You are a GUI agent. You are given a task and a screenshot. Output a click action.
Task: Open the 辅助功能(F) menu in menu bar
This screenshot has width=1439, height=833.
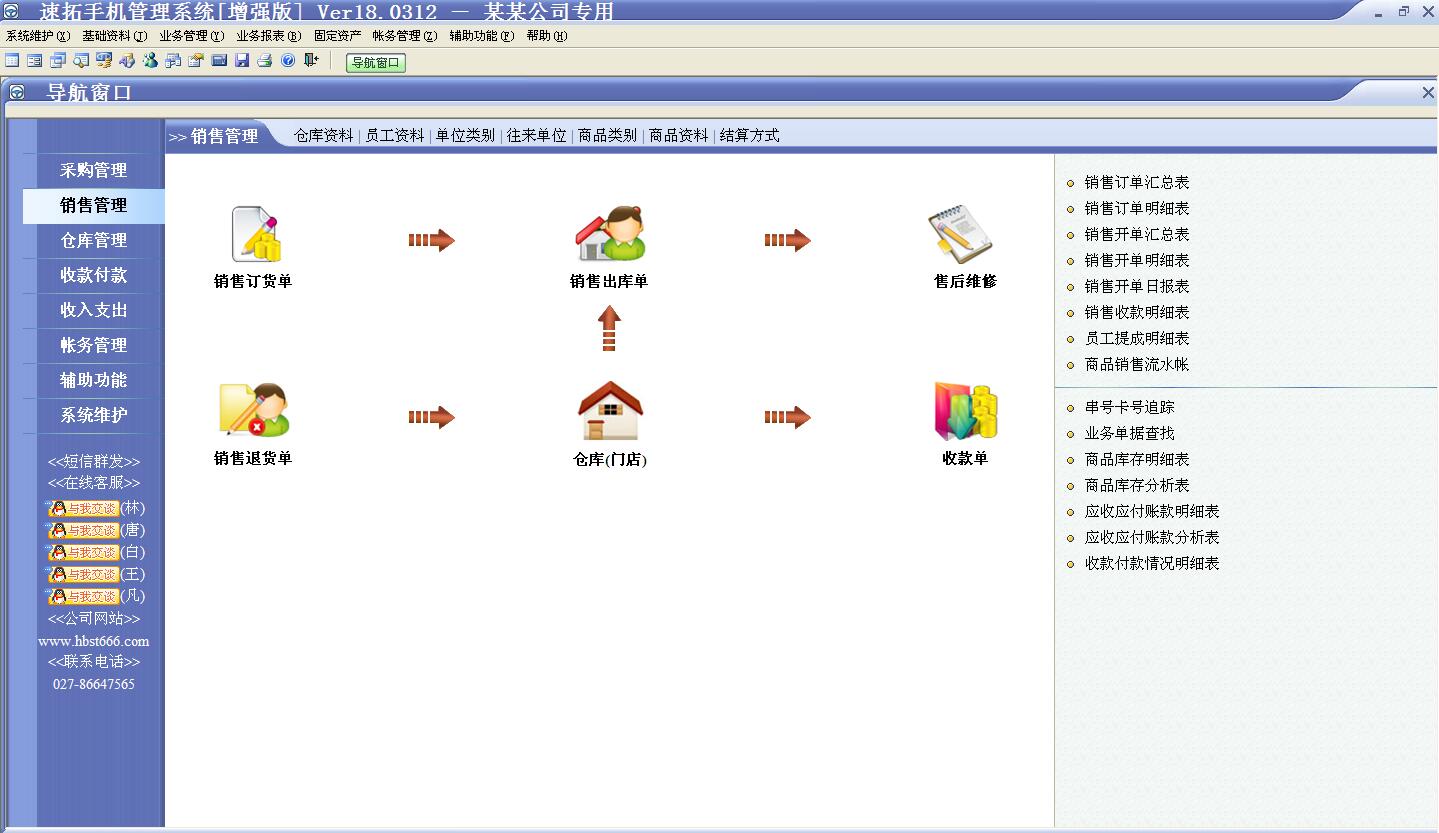(x=482, y=36)
